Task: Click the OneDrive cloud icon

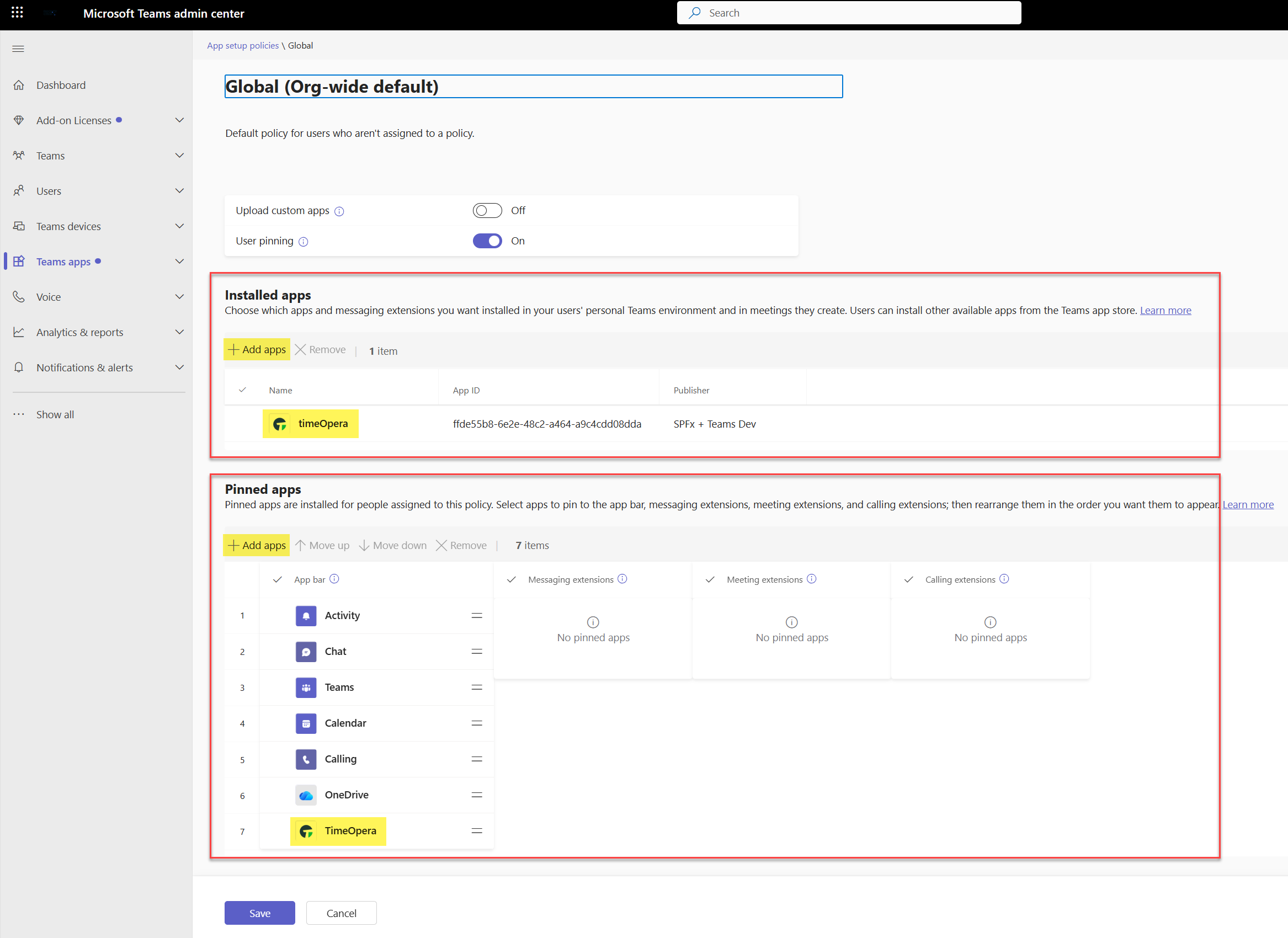Action: [x=306, y=795]
